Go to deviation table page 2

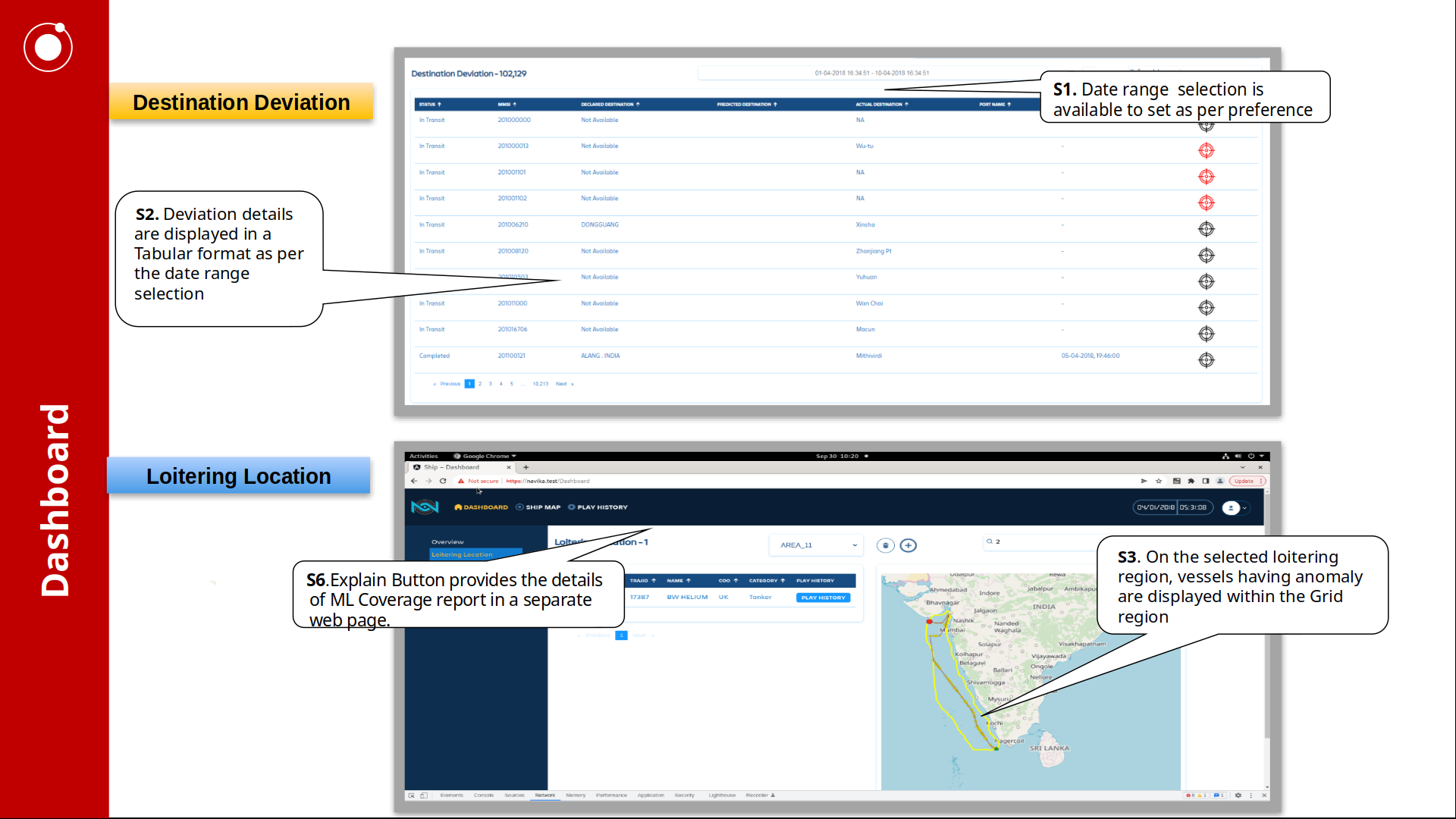tap(480, 384)
